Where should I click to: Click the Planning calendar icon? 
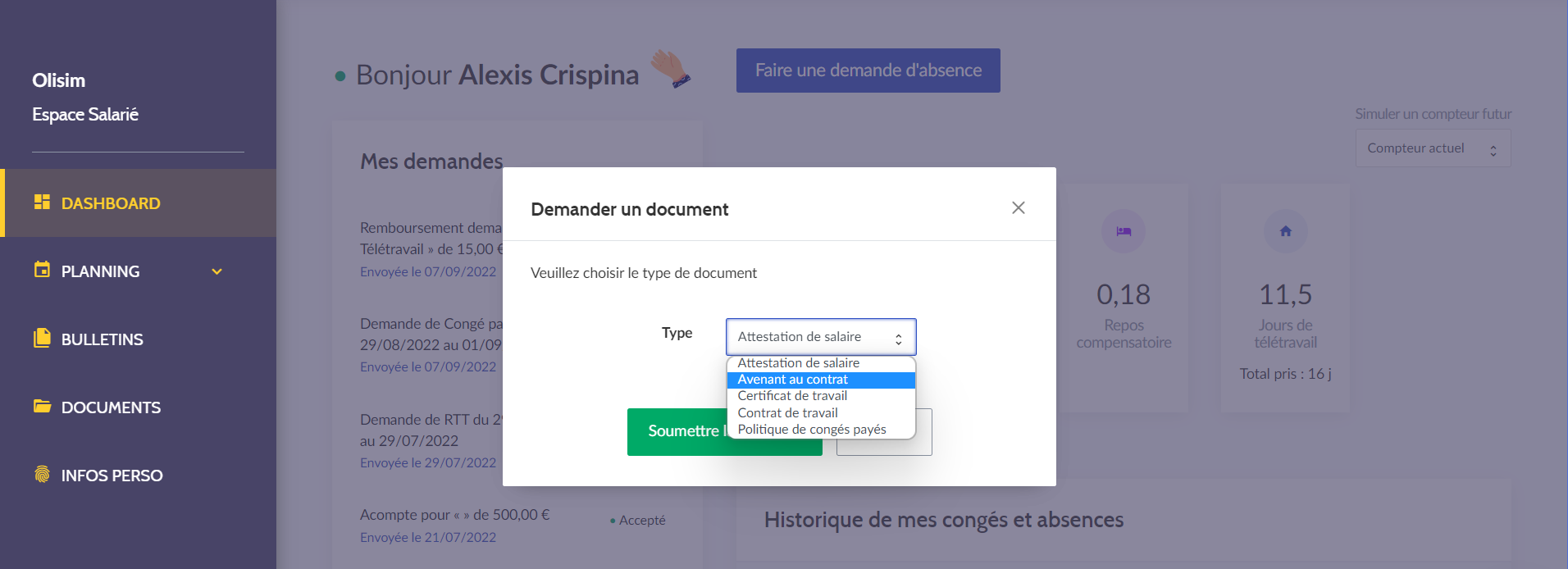[x=42, y=269]
